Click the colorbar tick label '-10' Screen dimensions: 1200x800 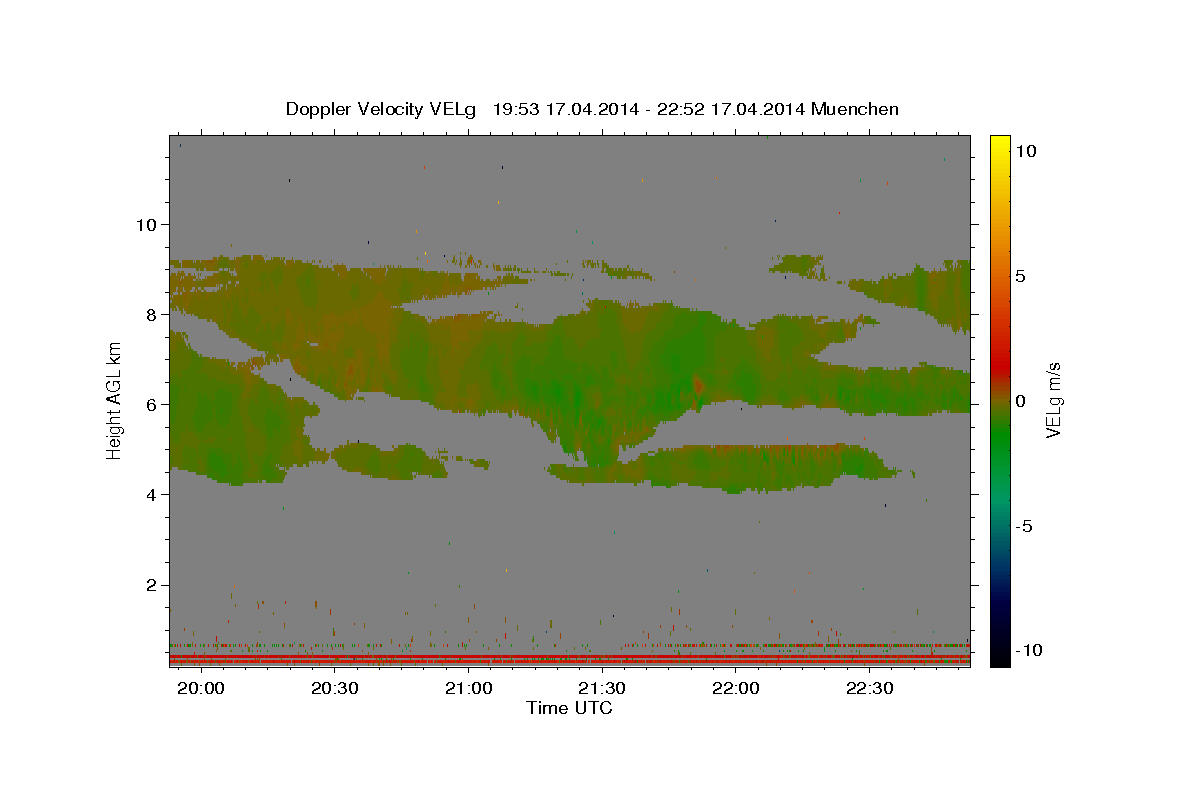(x=1029, y=650)
